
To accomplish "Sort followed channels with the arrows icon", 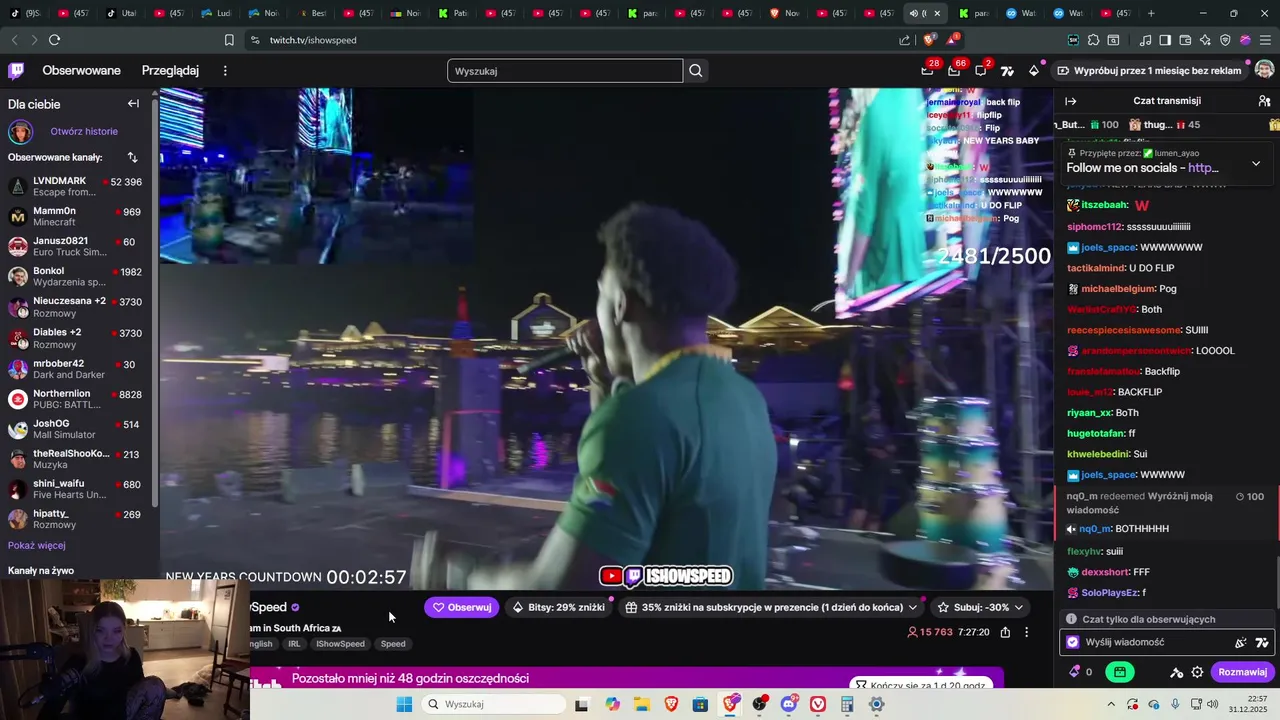I will (132, 157).
